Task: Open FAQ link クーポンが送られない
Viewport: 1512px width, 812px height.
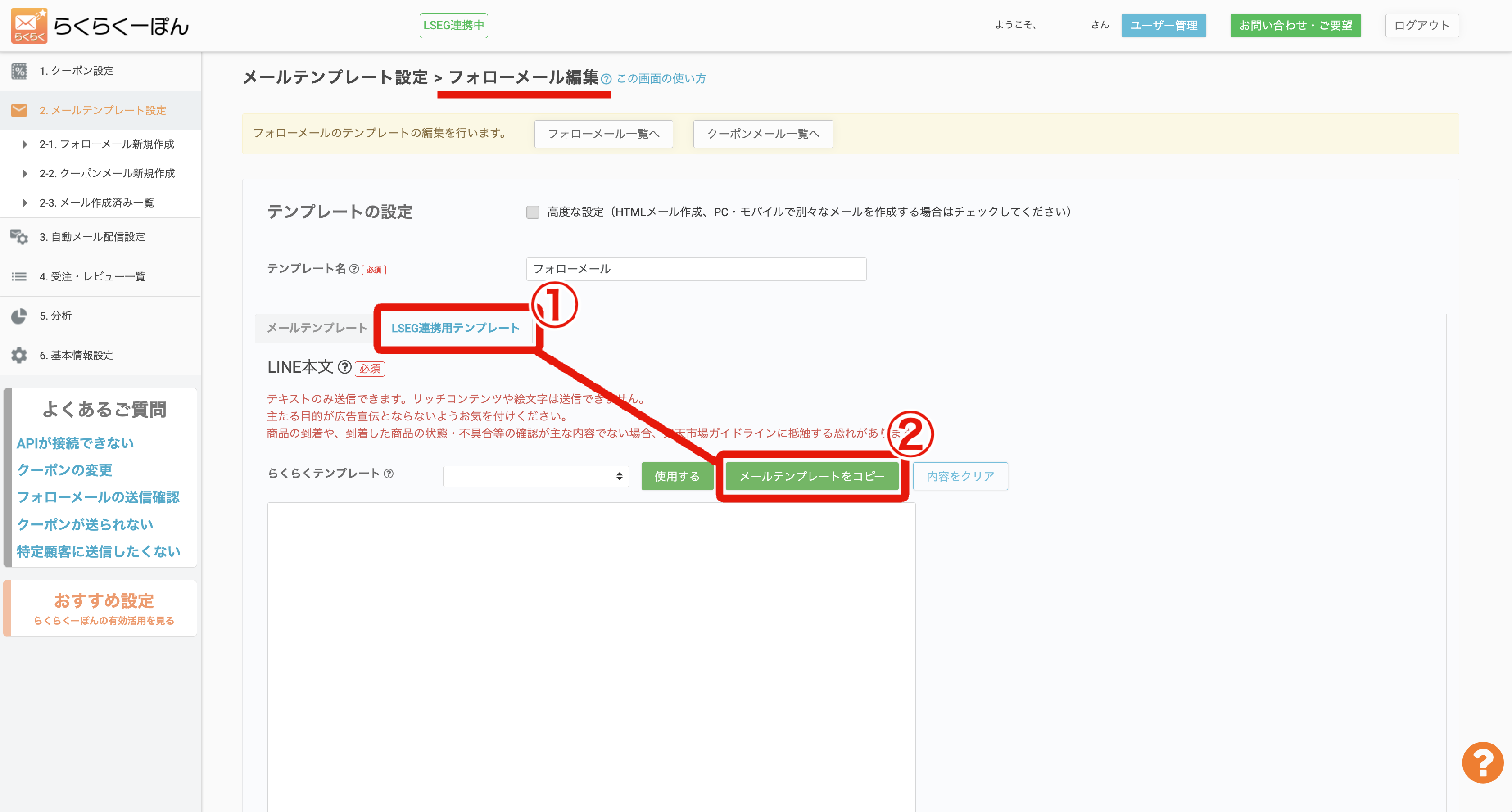Action: tap(85, 524)
